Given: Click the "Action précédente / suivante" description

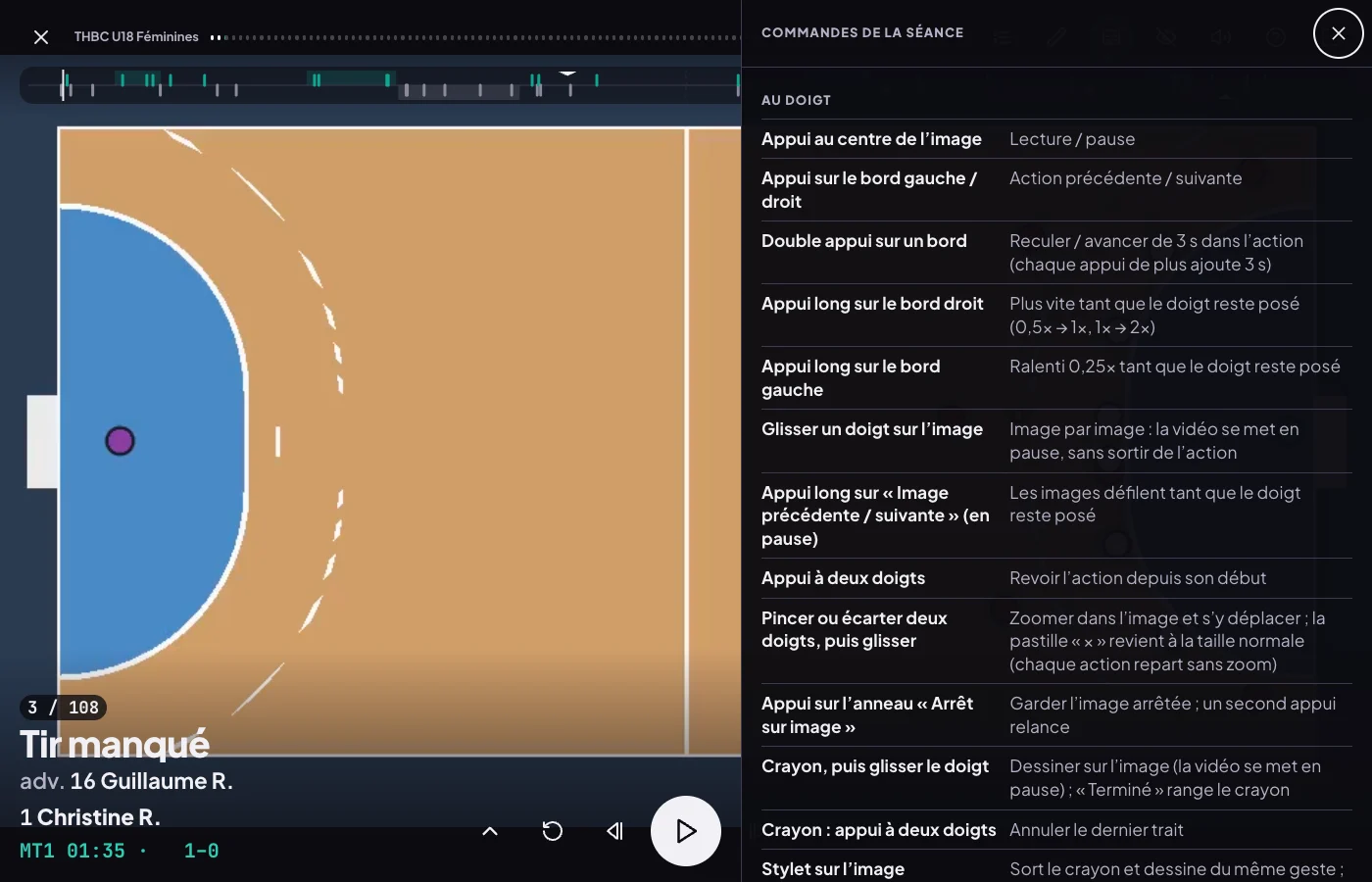Looking at the screenshot, I should click(1126, 178).
